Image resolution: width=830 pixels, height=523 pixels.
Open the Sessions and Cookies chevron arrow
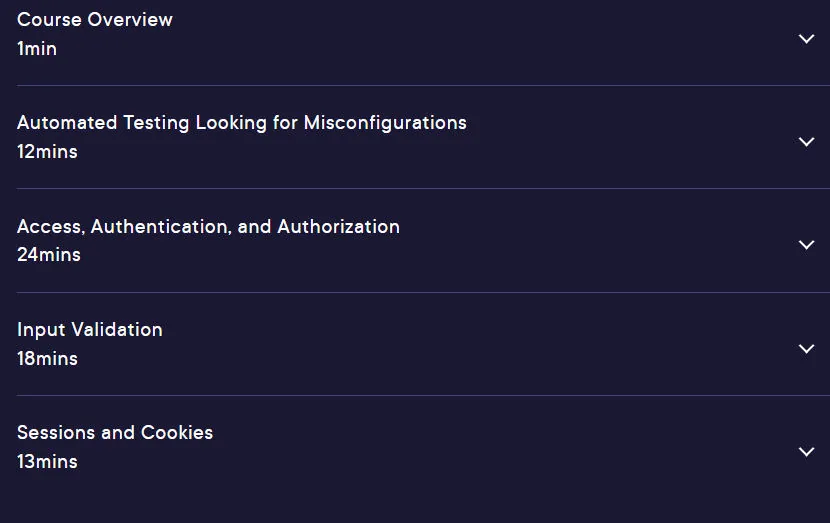click(x=806, y=452)
